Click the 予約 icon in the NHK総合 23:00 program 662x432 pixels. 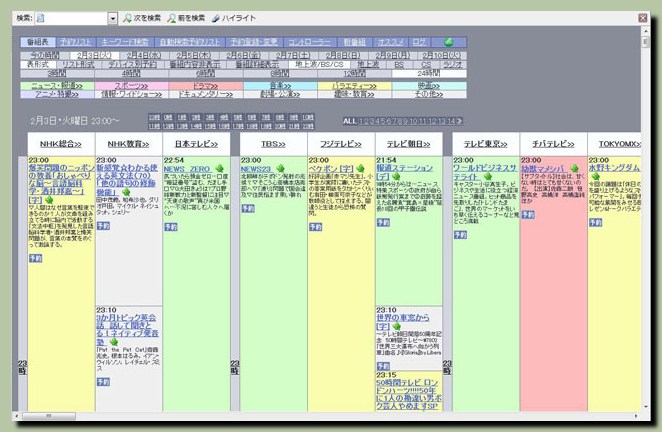click(35, 258)
